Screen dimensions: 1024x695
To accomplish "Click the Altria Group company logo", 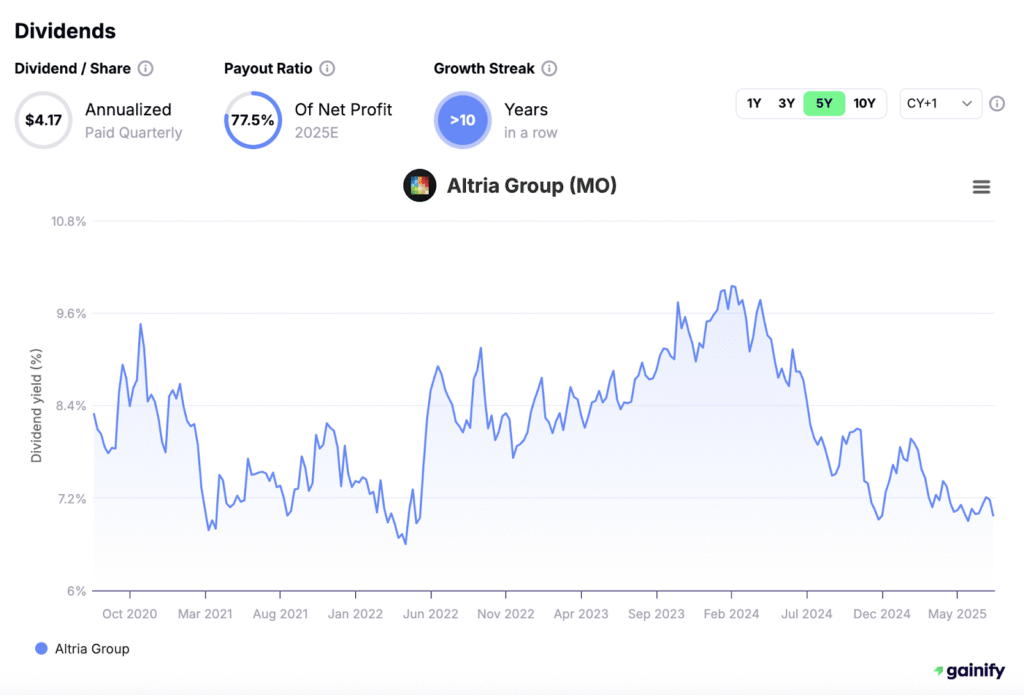I will tap(419, 186).
